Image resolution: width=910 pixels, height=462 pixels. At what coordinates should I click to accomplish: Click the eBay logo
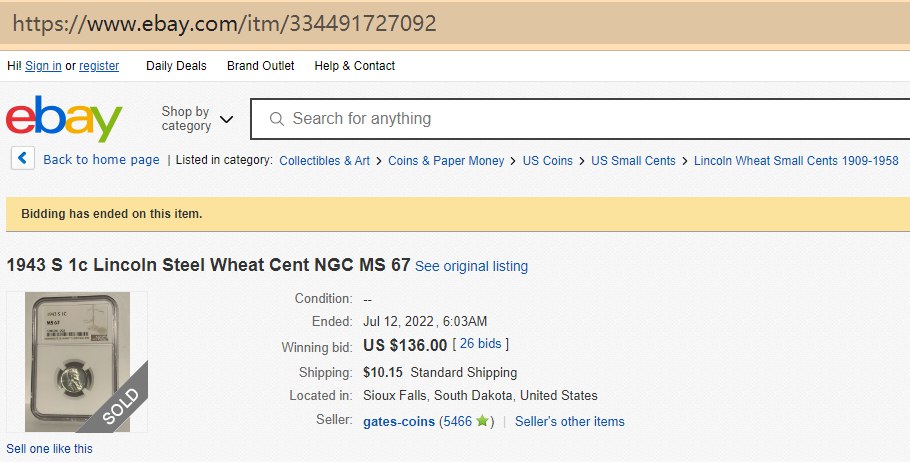coord(64,119)
